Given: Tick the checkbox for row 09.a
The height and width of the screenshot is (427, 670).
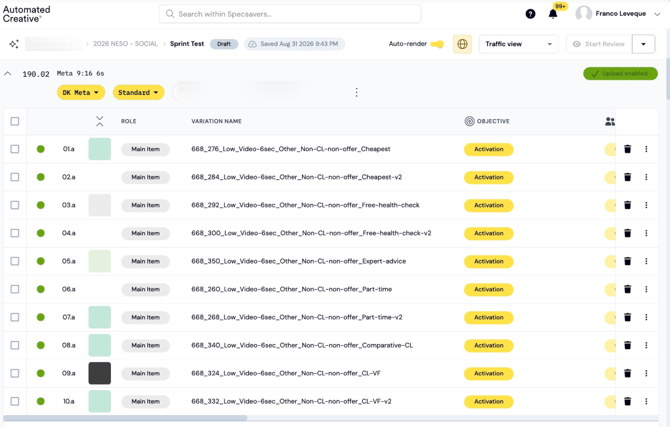Looking at the screenshot, I should [x=15, y=373].
